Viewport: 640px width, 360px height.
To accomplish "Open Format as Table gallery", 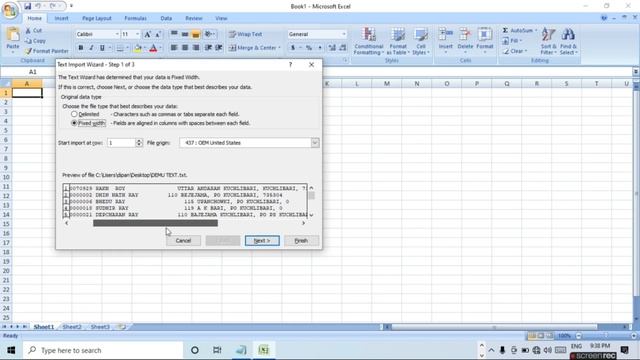I will (398, 41).
